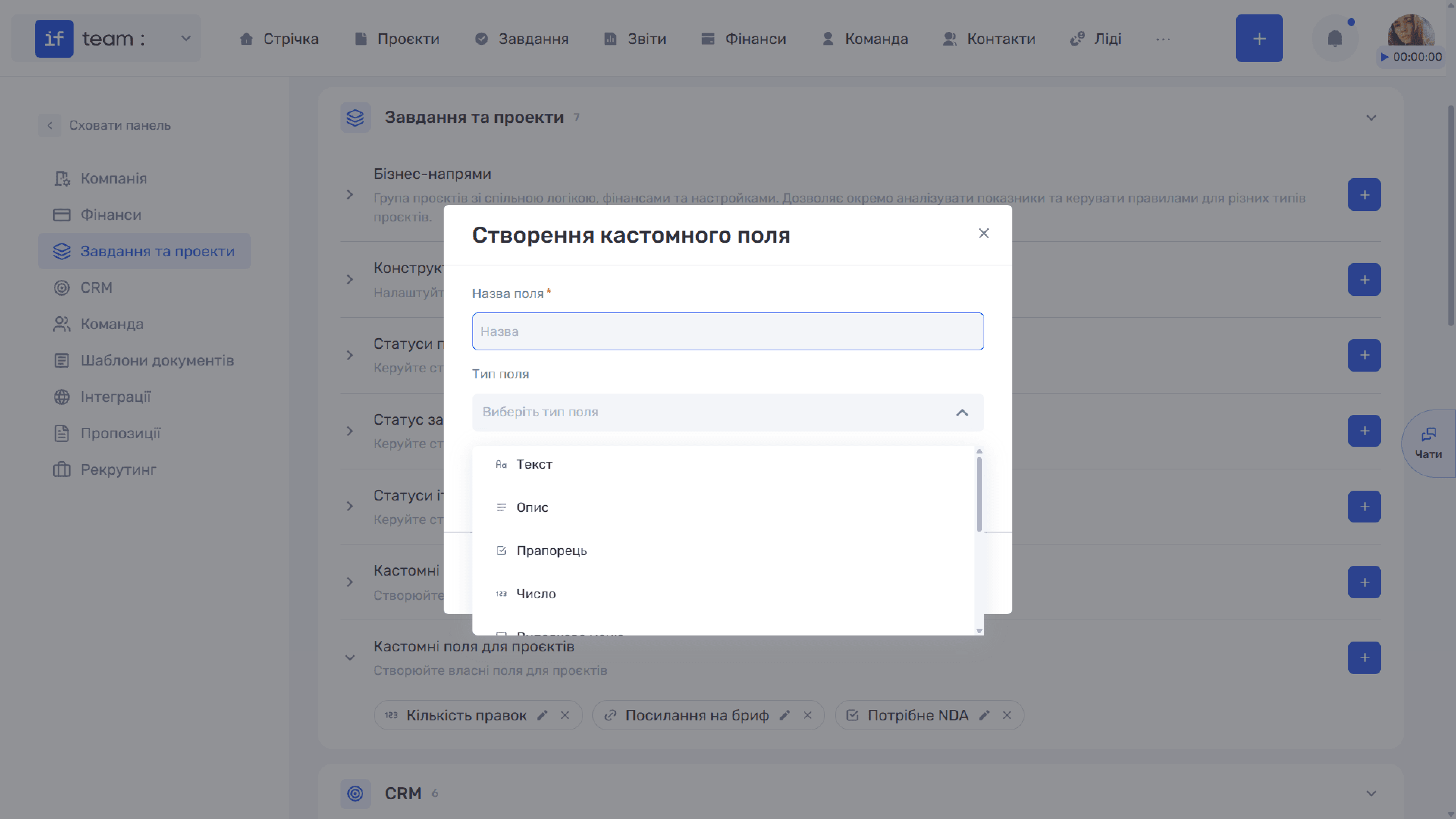Expand the CRM section chevron
The height and width of the screenshot is (819, 1456).
pos(1371,794)
